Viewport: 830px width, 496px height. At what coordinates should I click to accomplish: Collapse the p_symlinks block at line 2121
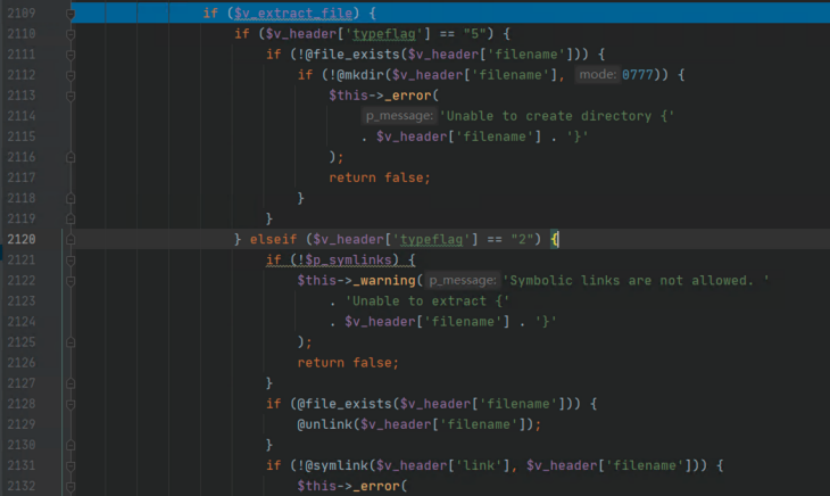coord(70,260)
